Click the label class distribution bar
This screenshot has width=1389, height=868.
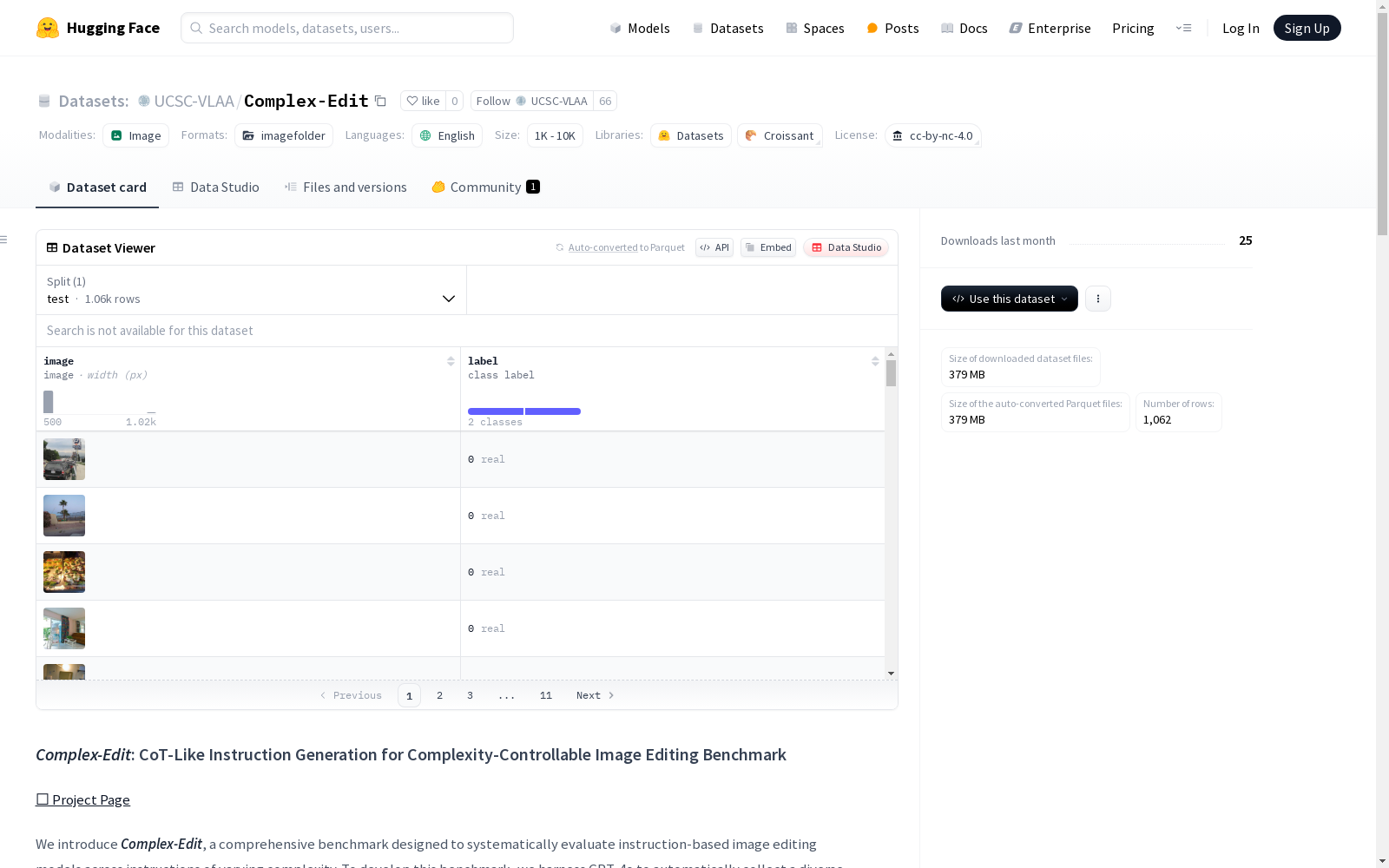pyautogui.click(x=523, y=411)
